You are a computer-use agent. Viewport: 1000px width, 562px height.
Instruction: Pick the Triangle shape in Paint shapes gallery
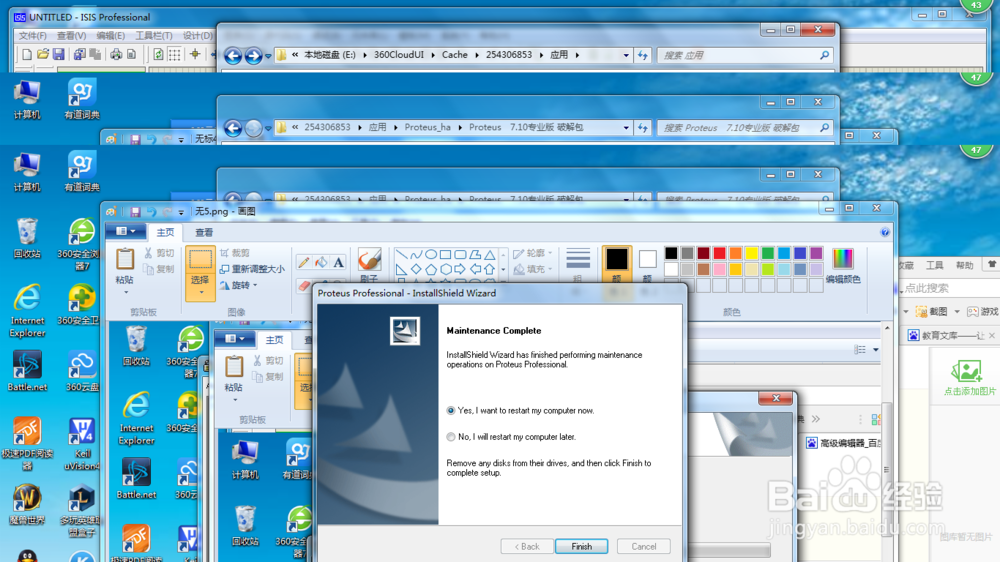click(490, 254)
